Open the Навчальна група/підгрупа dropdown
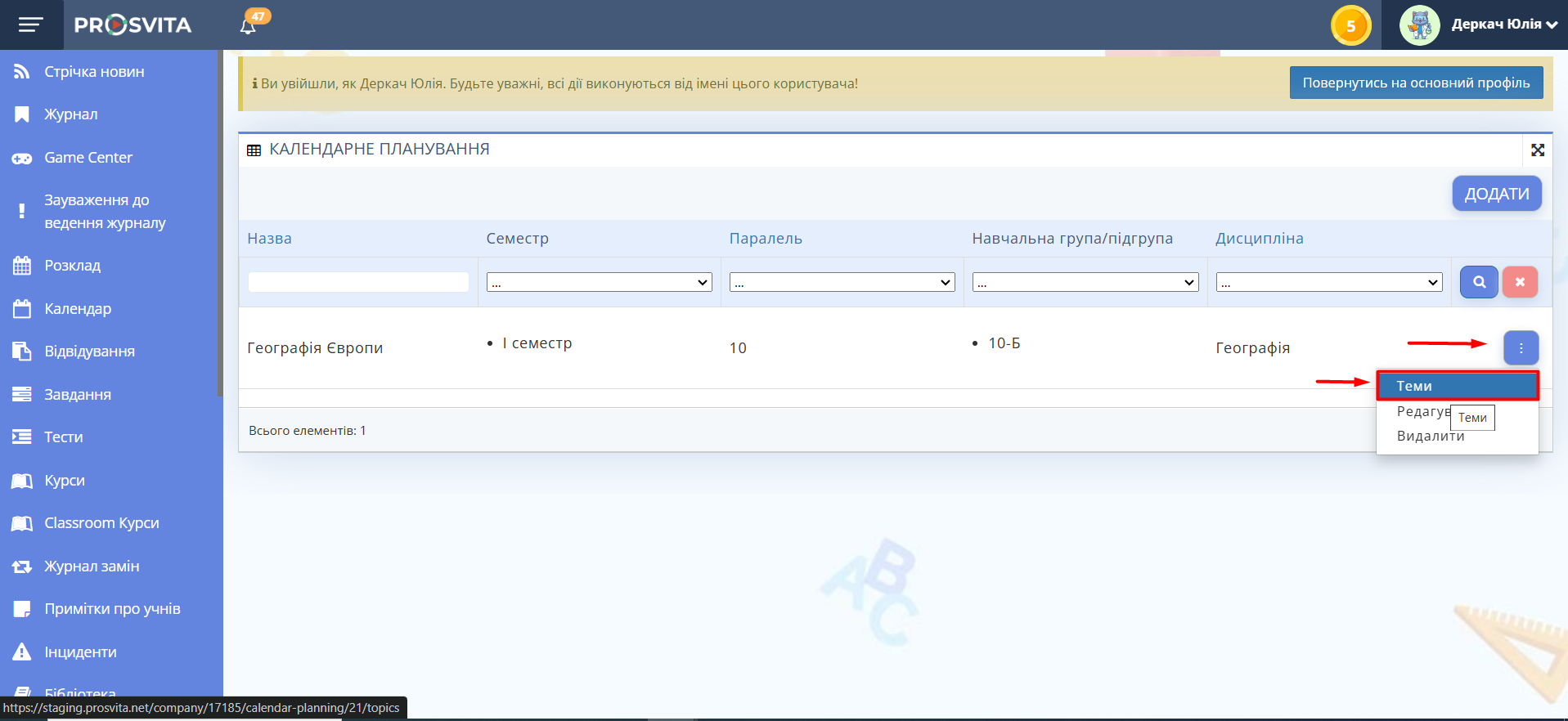The image size is (1568, 721). [1085, 282]
